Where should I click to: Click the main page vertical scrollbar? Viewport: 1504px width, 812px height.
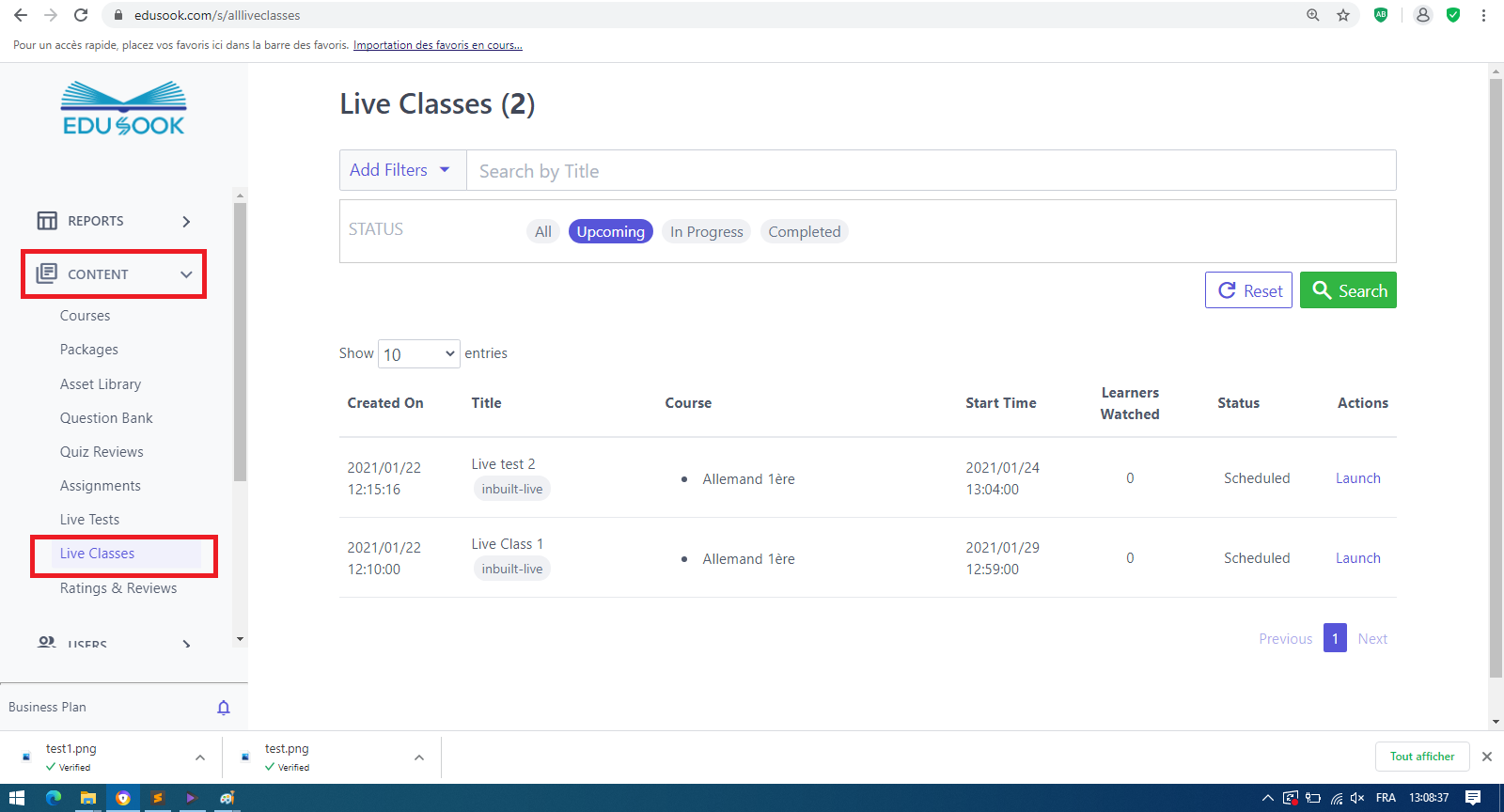pos(1496,376)
